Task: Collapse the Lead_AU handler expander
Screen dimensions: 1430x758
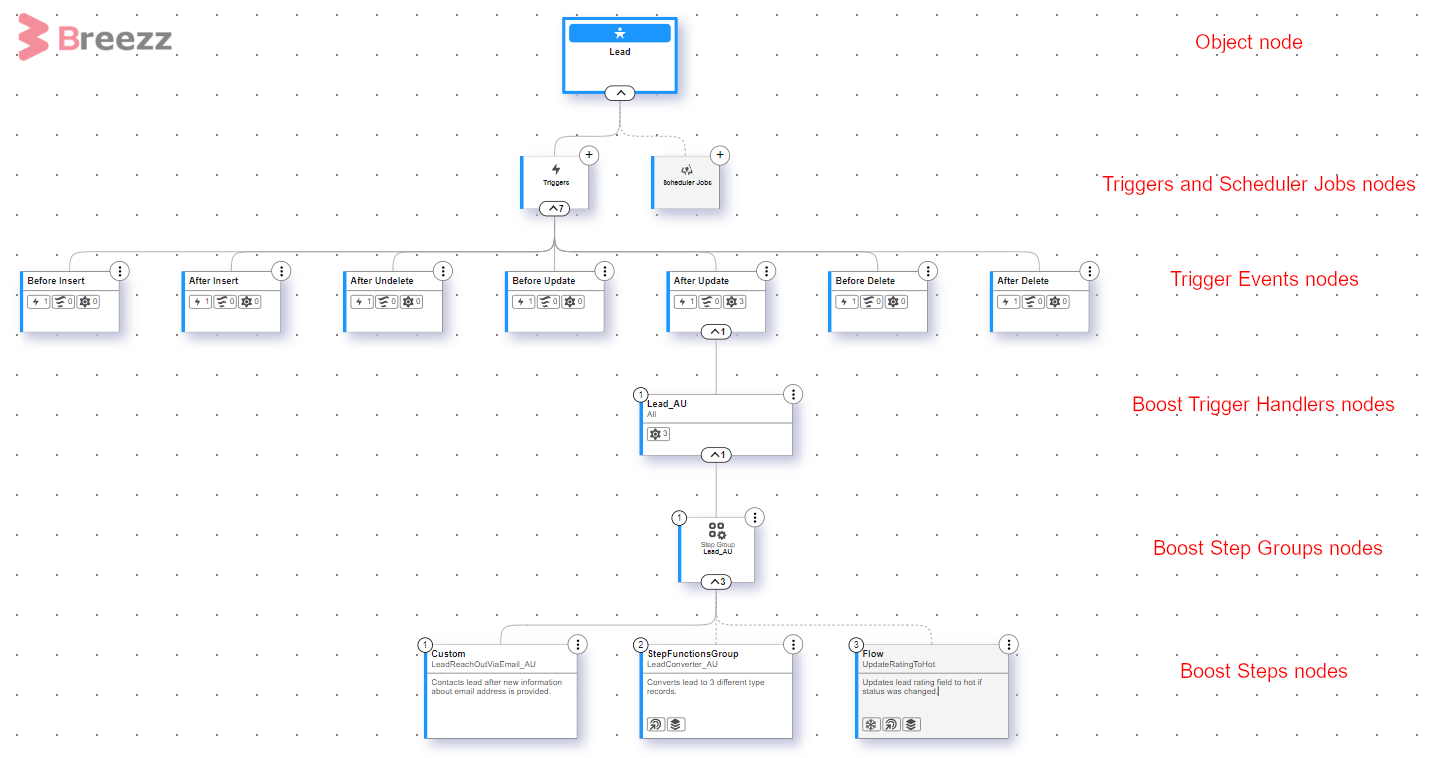Action: tap(716, 454)
